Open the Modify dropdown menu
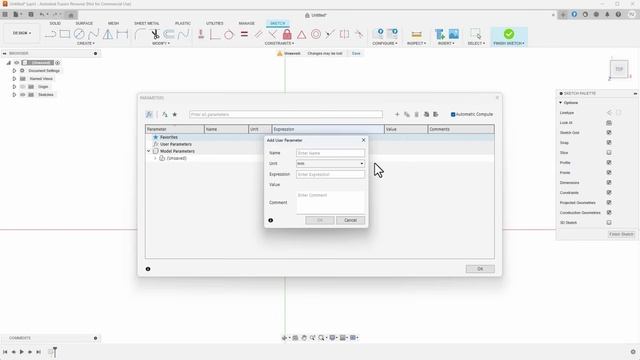Screen dimensions: 640x360 click(x=161, y=43)
